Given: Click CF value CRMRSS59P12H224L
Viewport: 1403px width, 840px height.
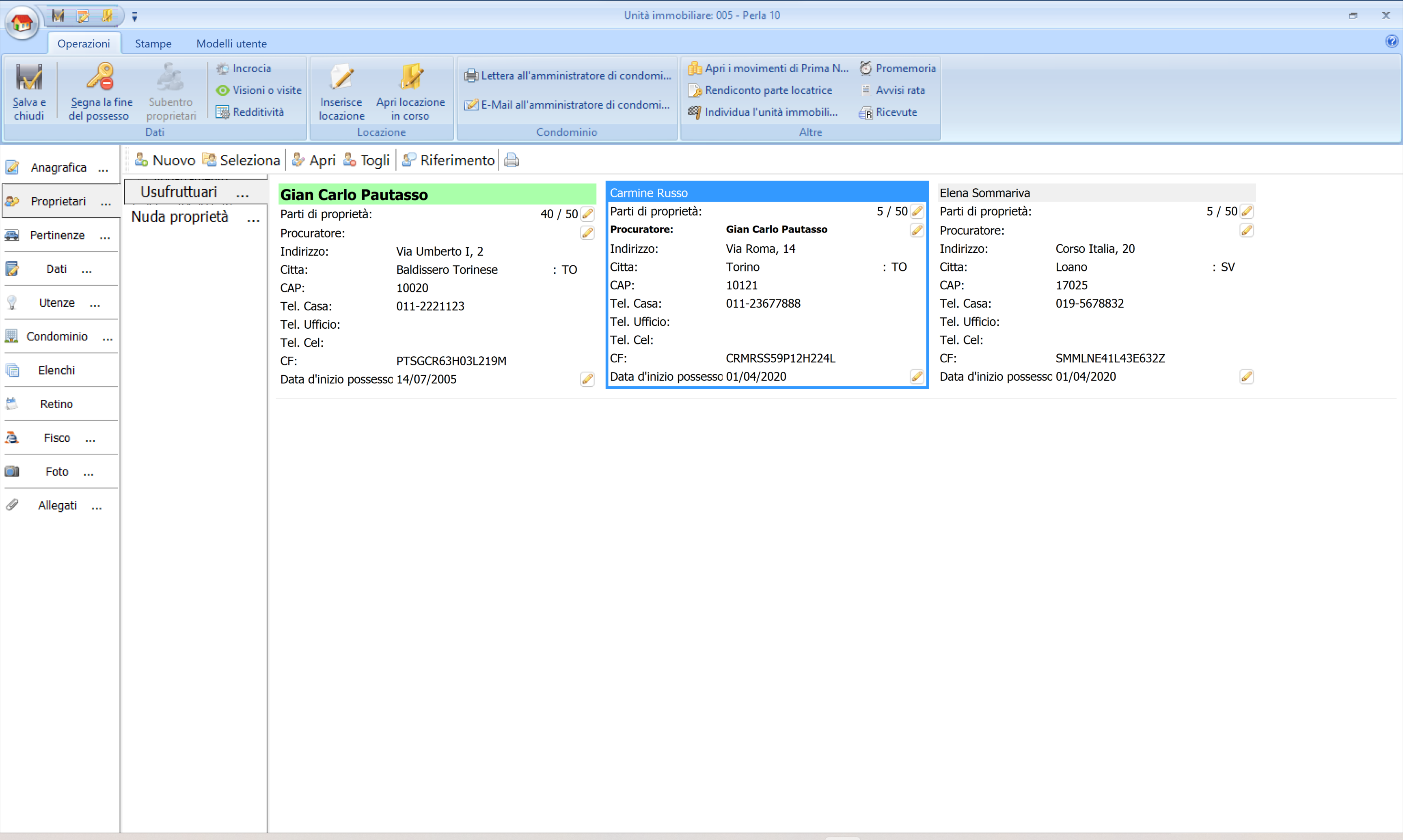Looking at the screenshot, I should tap(780, 358).
